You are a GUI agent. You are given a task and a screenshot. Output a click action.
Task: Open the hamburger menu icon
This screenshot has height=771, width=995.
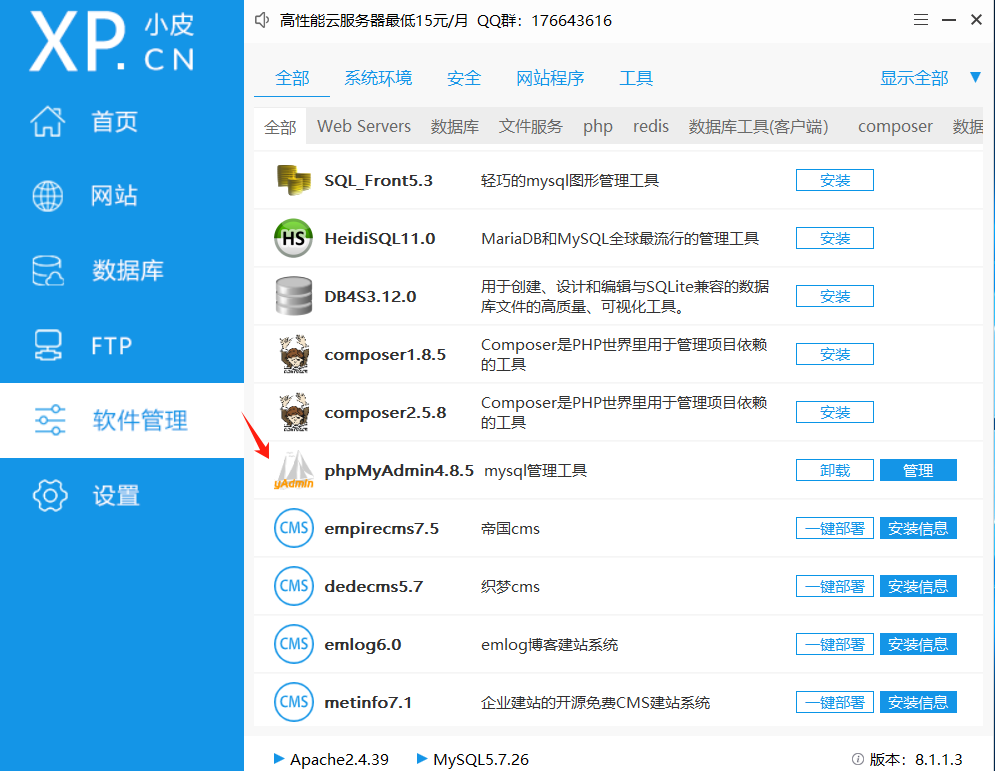point(921,20)
